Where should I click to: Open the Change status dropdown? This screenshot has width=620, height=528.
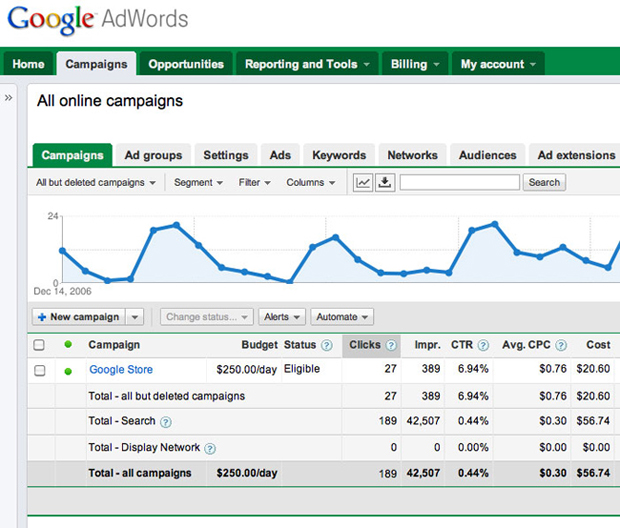pos(206,317)
